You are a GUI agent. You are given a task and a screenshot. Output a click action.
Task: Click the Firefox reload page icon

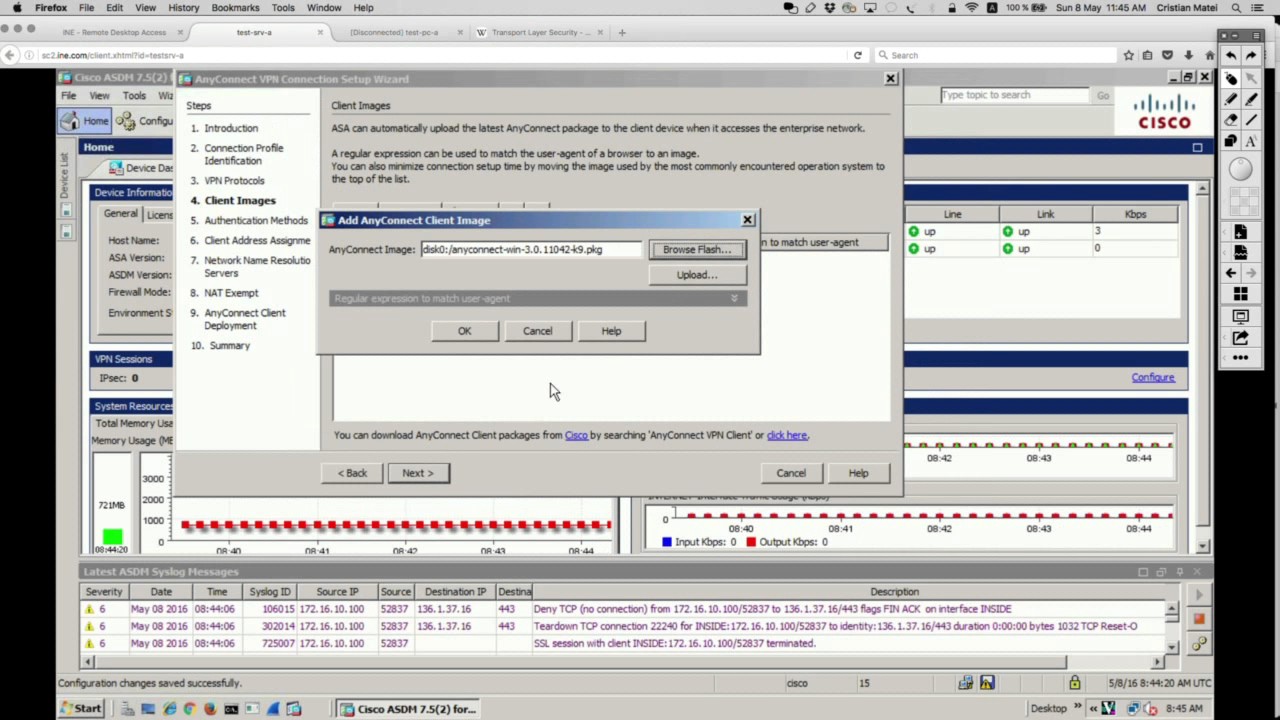click(x=857, y=55)
